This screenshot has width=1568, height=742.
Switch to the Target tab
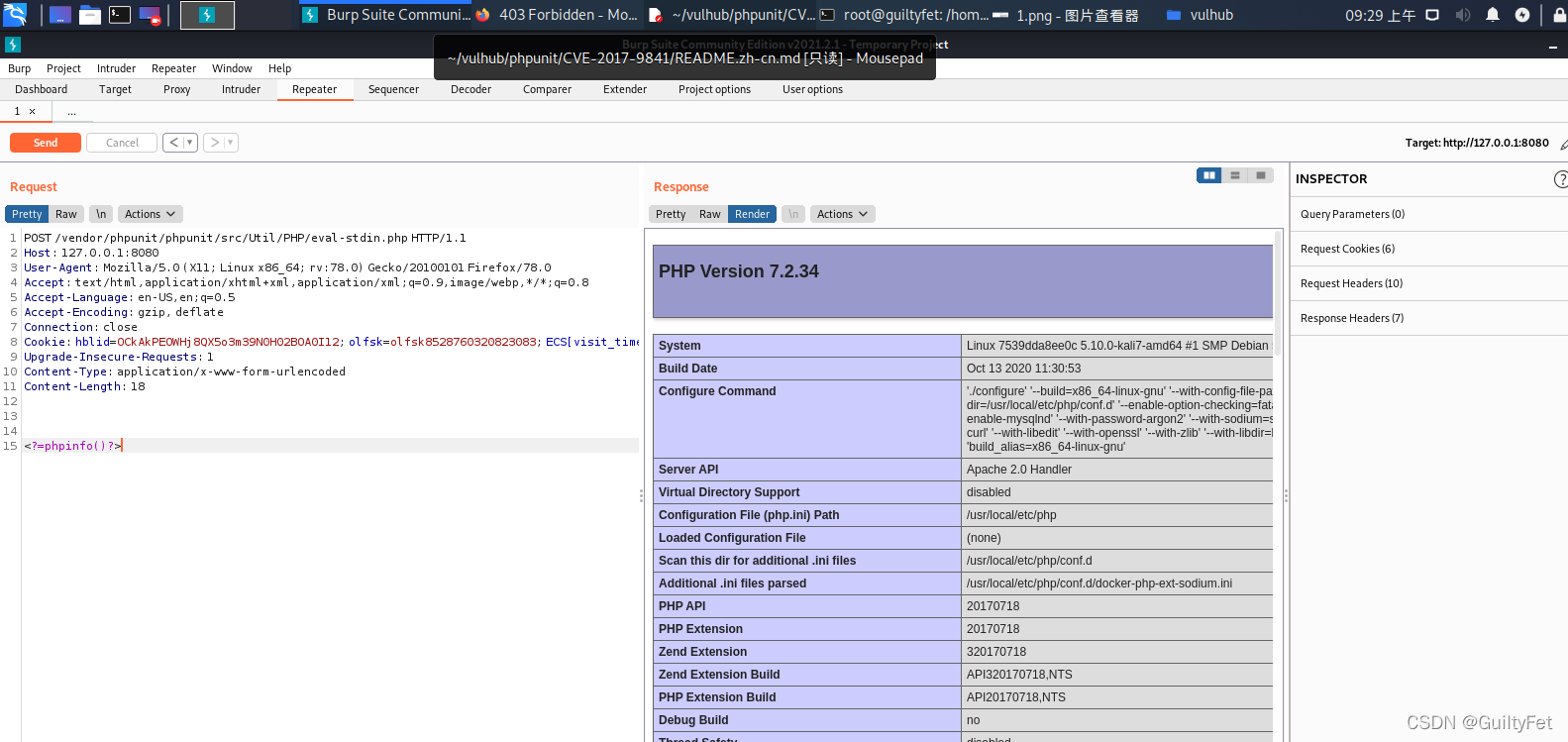click(115, 89)
